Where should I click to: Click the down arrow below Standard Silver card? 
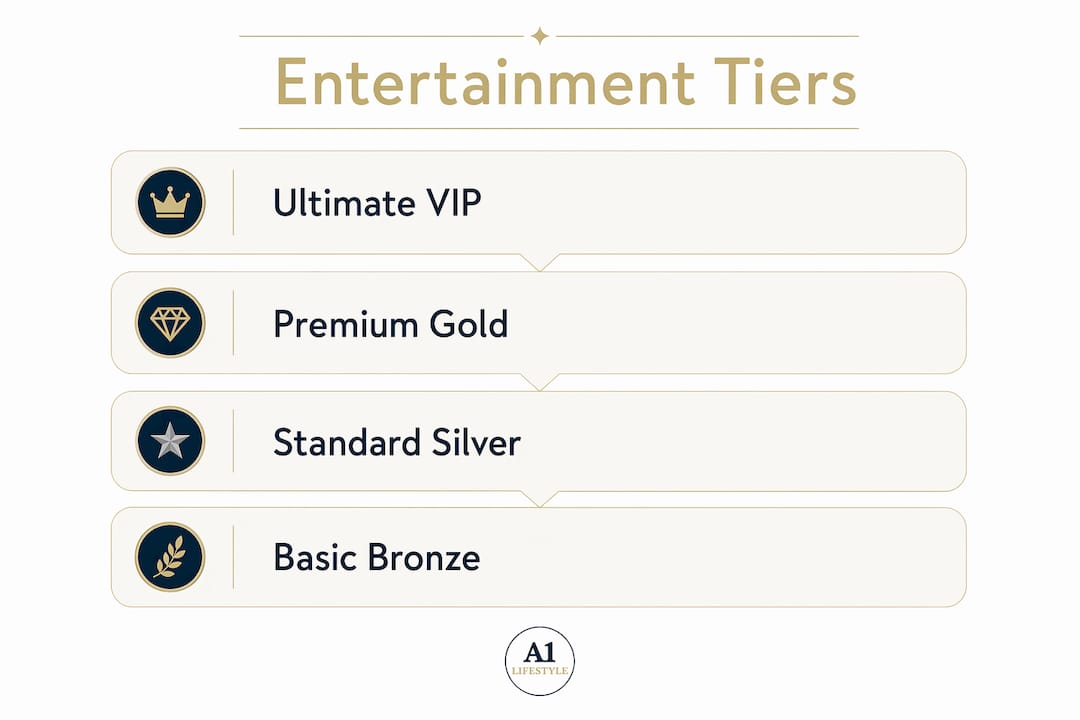click(x=540, y=499)
